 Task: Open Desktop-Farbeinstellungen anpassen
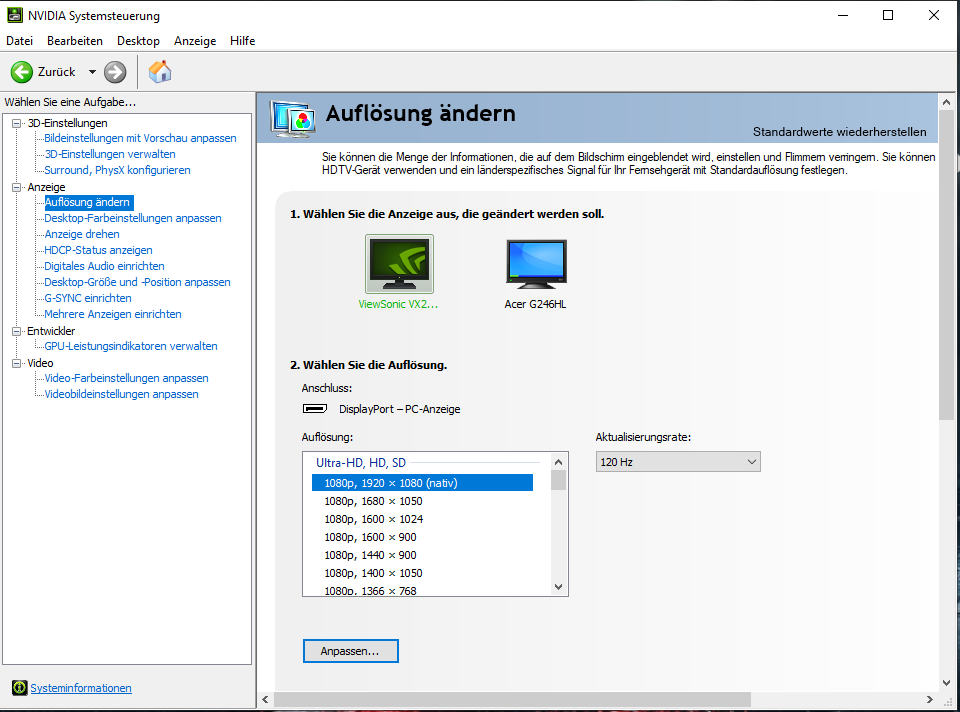point(133,218)
